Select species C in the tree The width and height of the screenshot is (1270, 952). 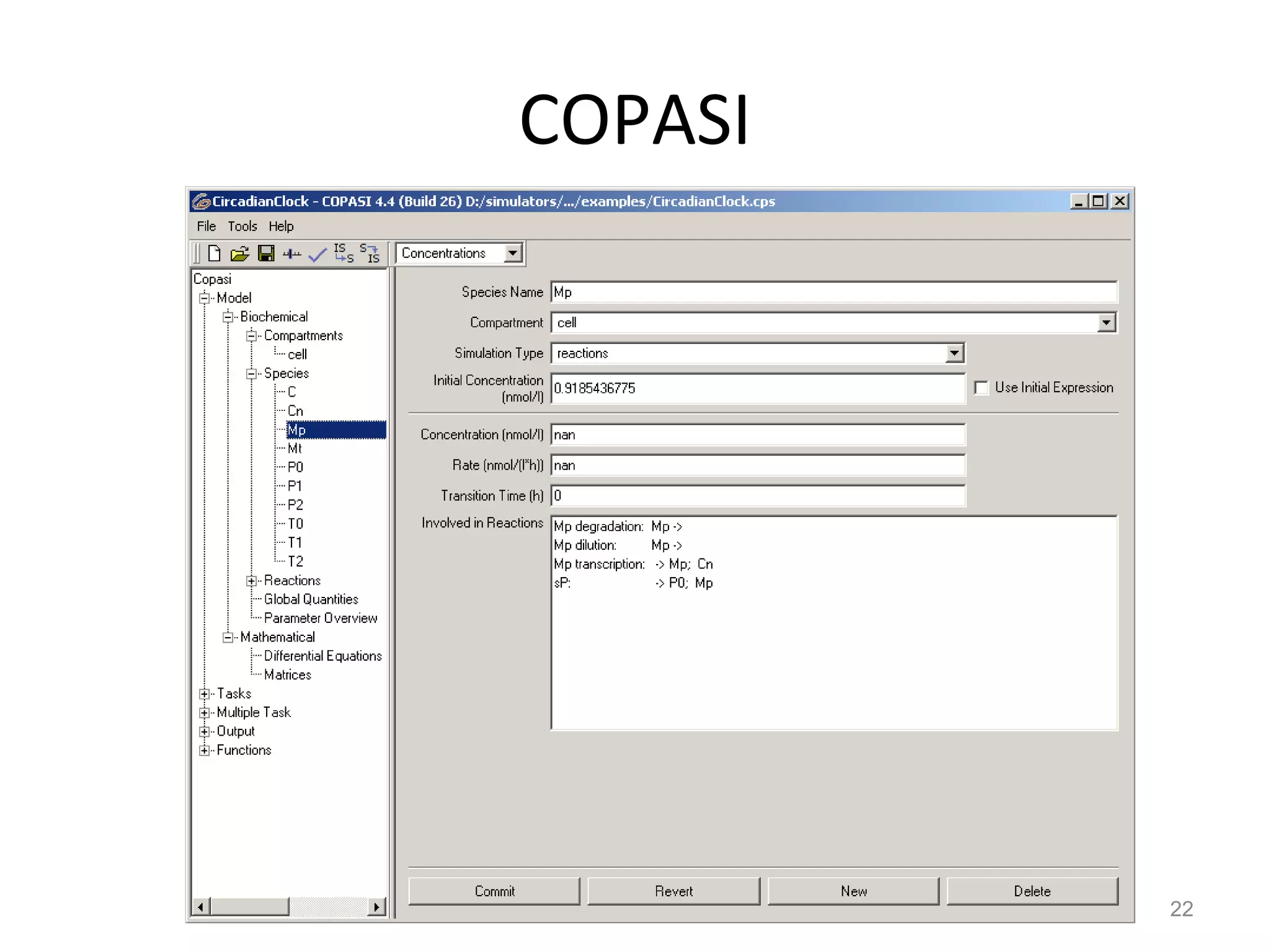click(x=291, y=392)
